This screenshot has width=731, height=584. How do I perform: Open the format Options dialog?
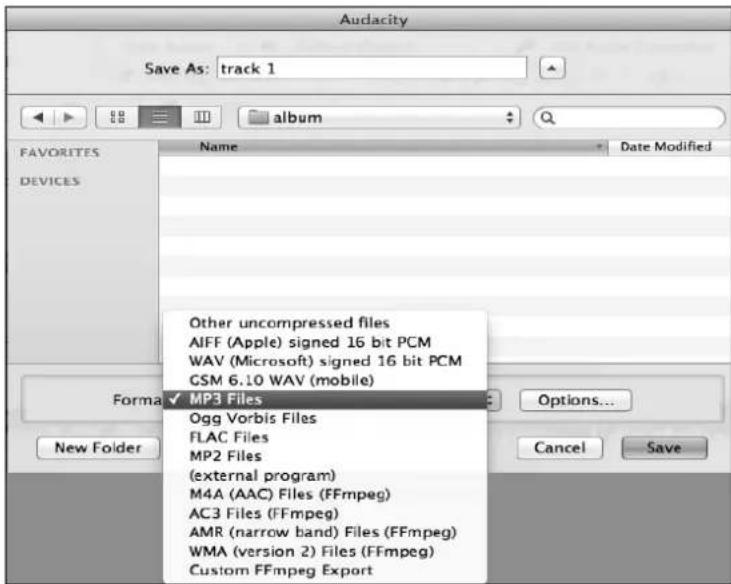coord(575,400)
